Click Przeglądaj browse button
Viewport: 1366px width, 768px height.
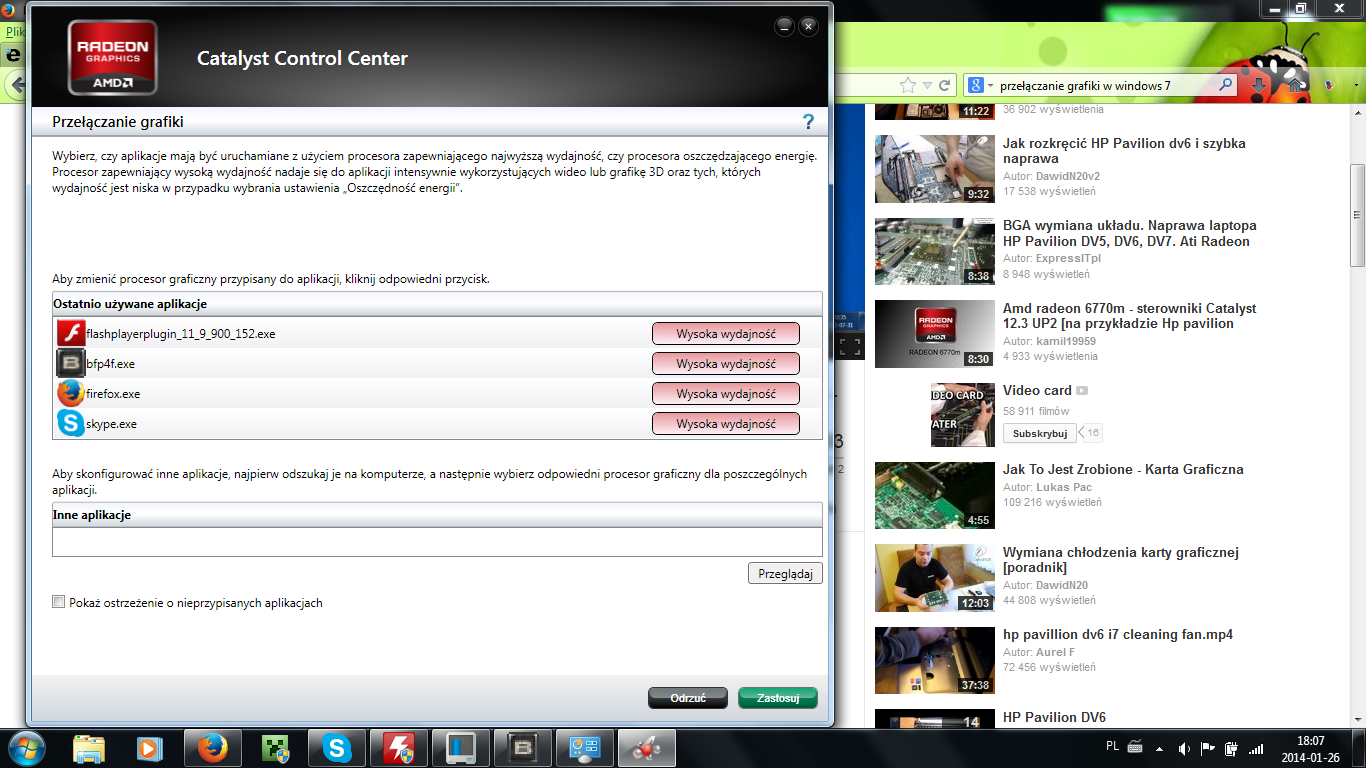click(x=785, y=574)
